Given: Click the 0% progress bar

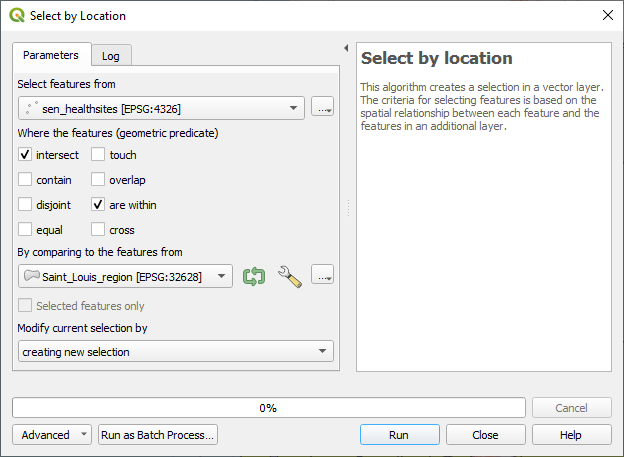Looking at the screenshot, I should (268, 408).
